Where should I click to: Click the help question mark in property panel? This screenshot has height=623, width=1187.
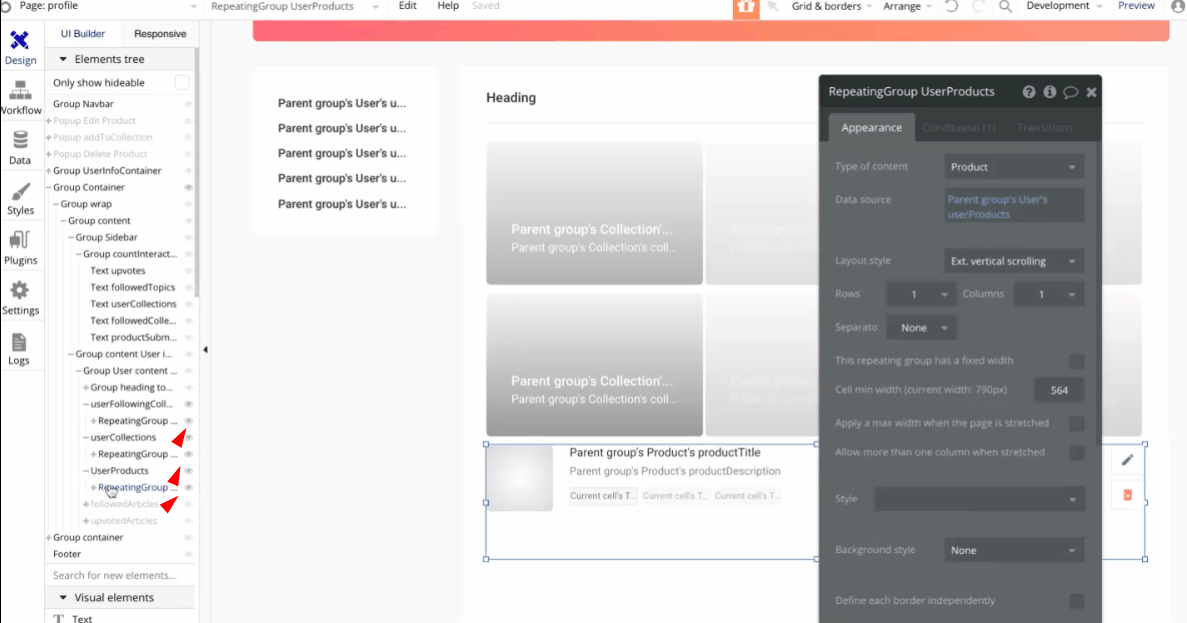(1029, 92)
